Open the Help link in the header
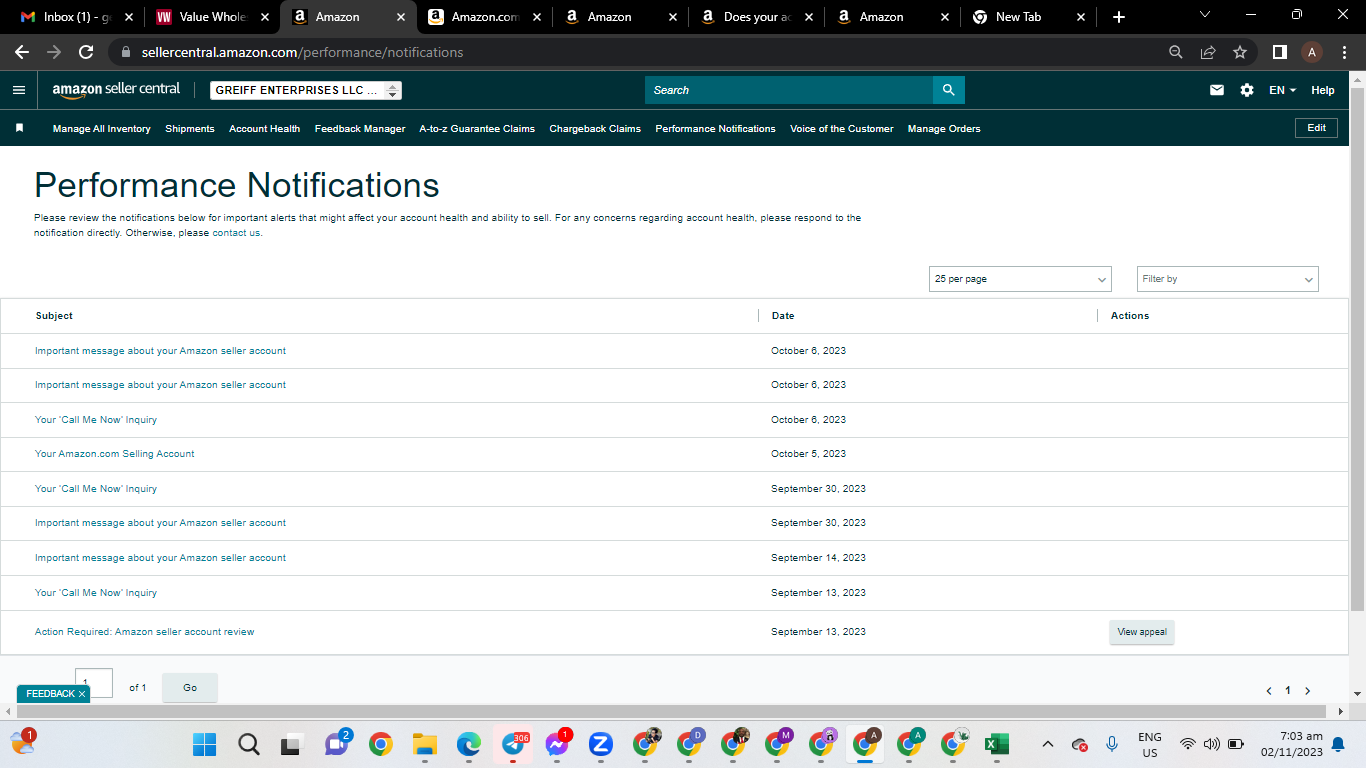The width and height of the screenshot is (1366, 768). (1323, 90)
